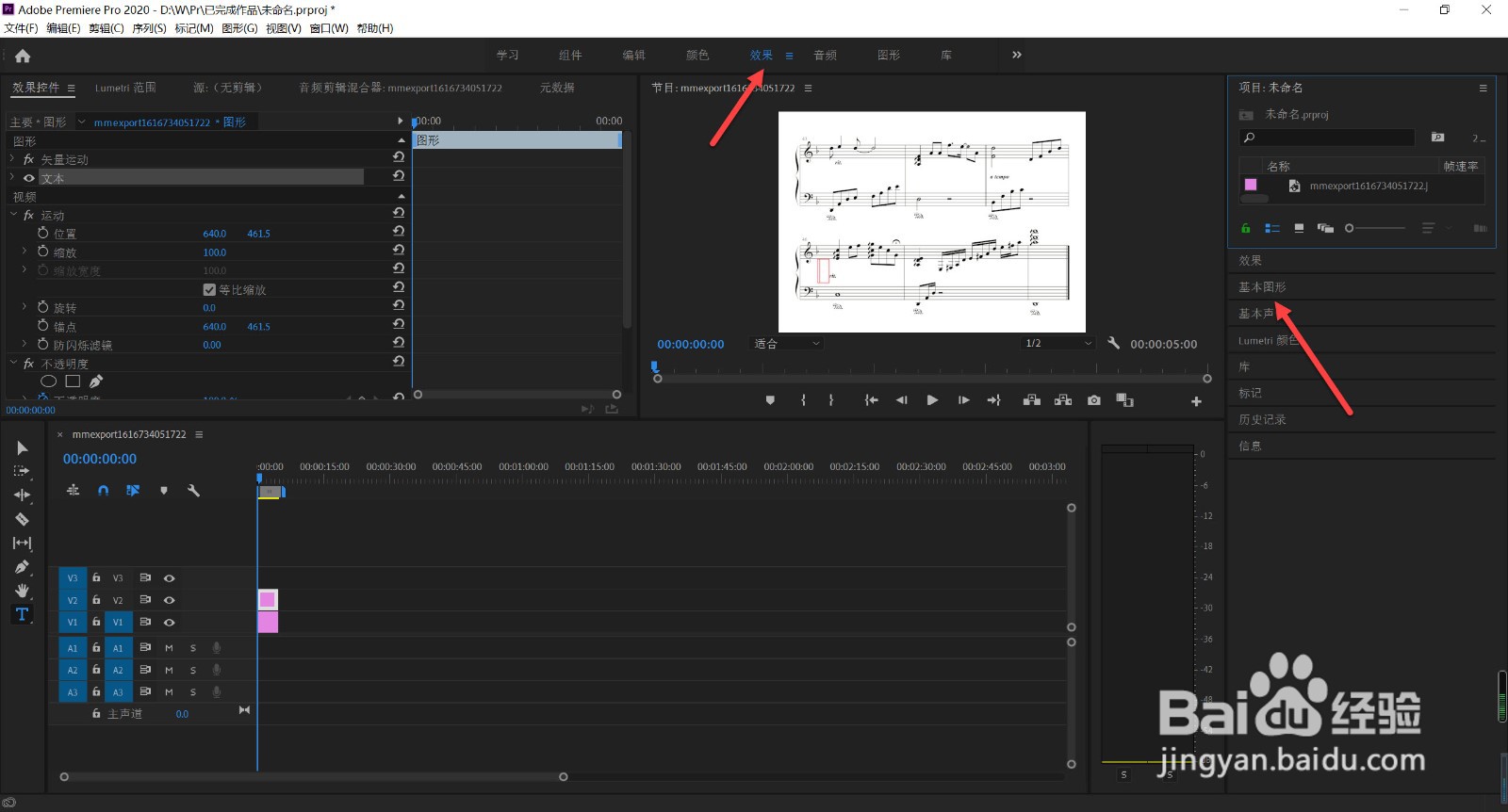This screenshot has width=1508, height=812.
Task: Open the History panel
Action: pyautogui.click(x=1262, y=419)
